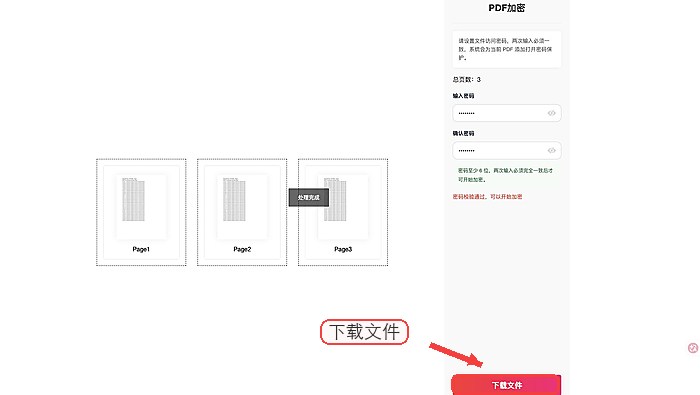Click the 下载文件 download button
This screenshot has height=395, width=700.
tap(506, 384)
